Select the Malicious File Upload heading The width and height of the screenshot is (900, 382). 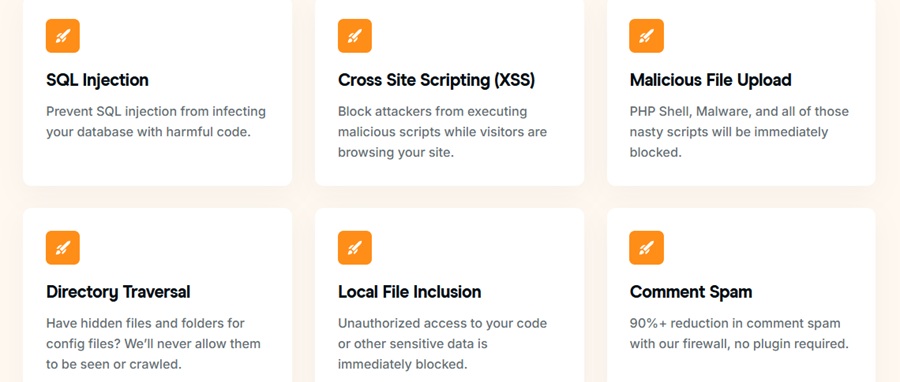pyautogui.click(x=711, y=80)
